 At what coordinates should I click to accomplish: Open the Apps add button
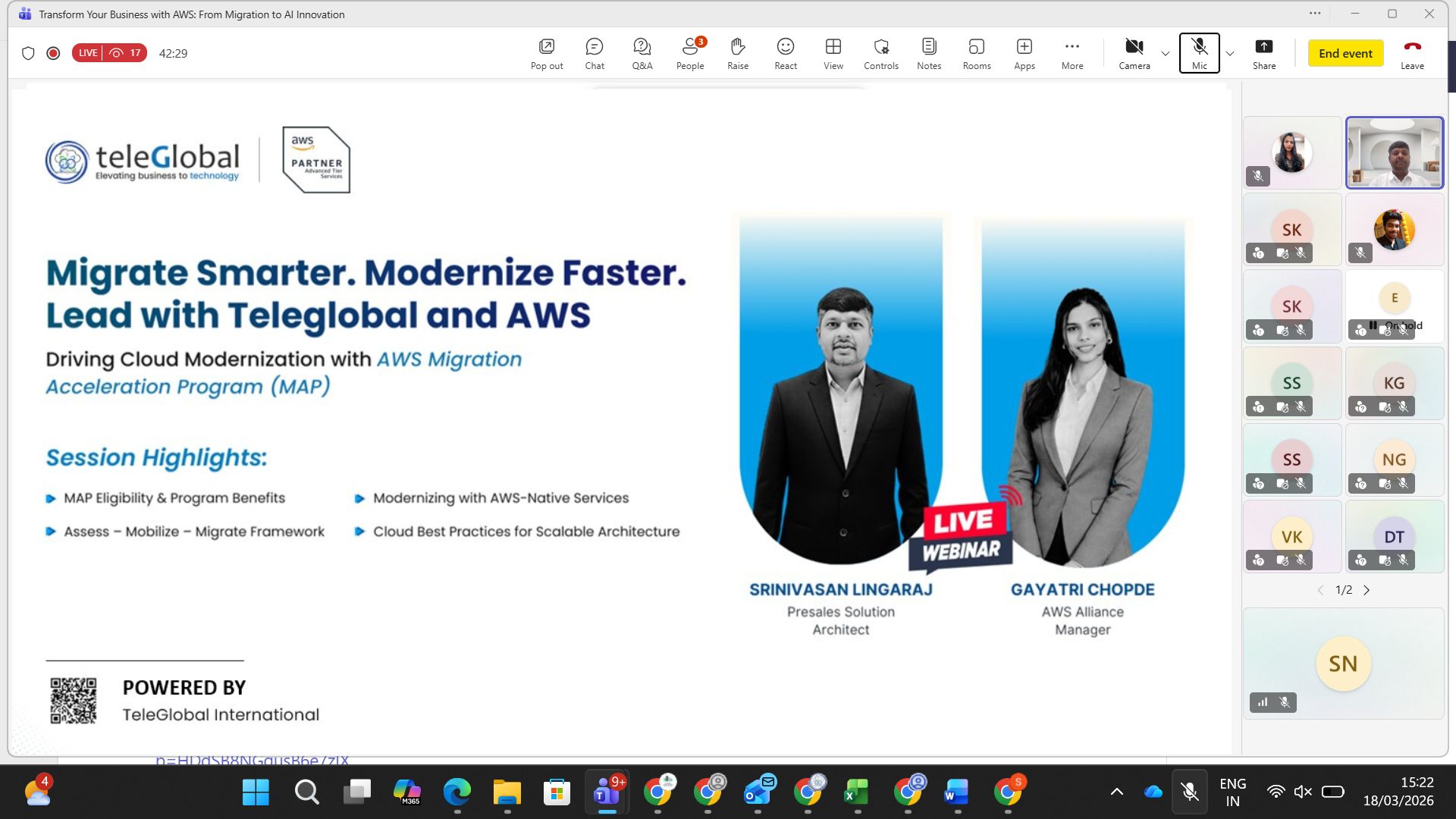pos(1024,53)
